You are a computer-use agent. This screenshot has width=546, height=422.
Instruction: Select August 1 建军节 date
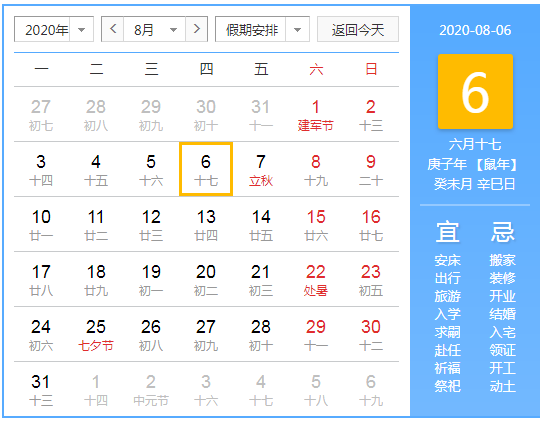[316, 115]
